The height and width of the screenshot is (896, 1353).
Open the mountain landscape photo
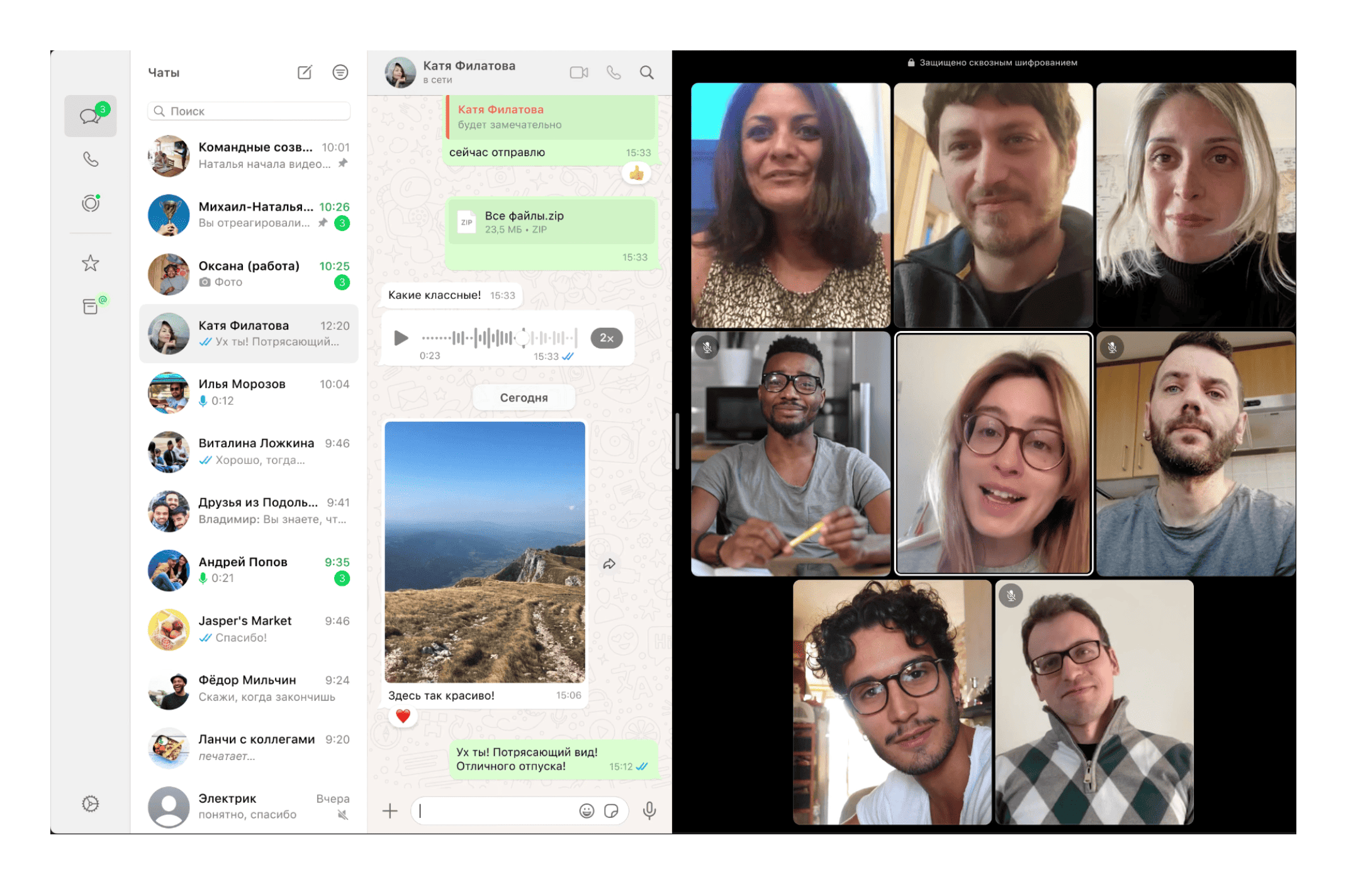tap(485, 552)
